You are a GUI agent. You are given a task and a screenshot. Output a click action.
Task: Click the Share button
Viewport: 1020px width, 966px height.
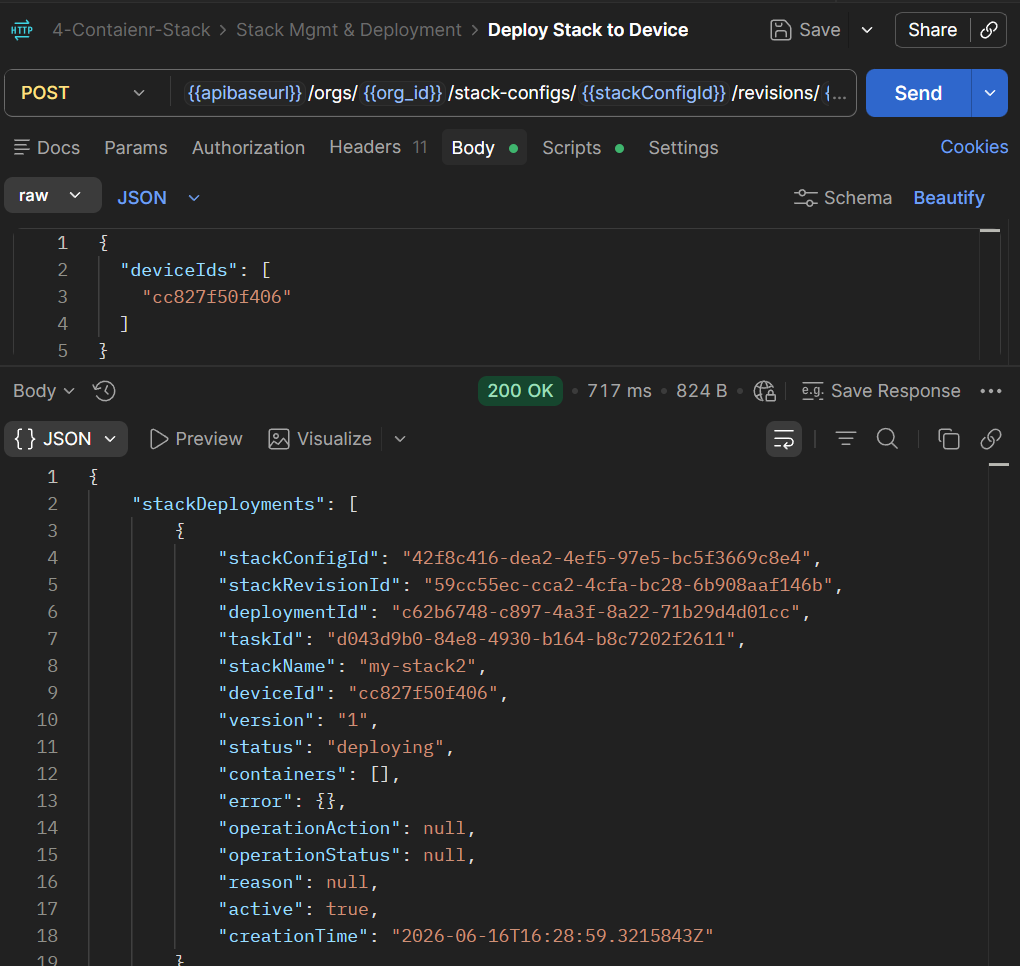(932, 30)
